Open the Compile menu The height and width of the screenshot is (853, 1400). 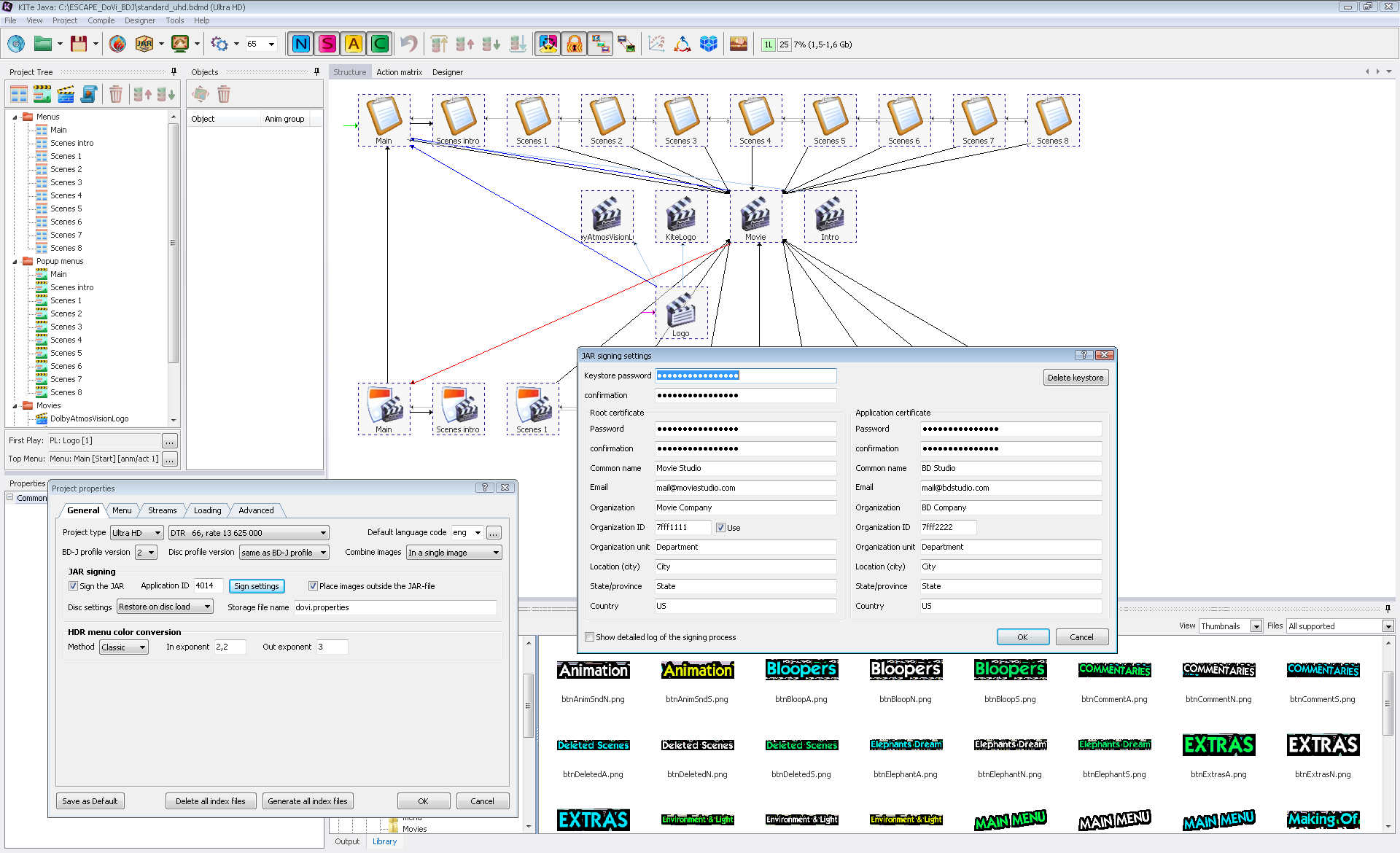(101, 20)
